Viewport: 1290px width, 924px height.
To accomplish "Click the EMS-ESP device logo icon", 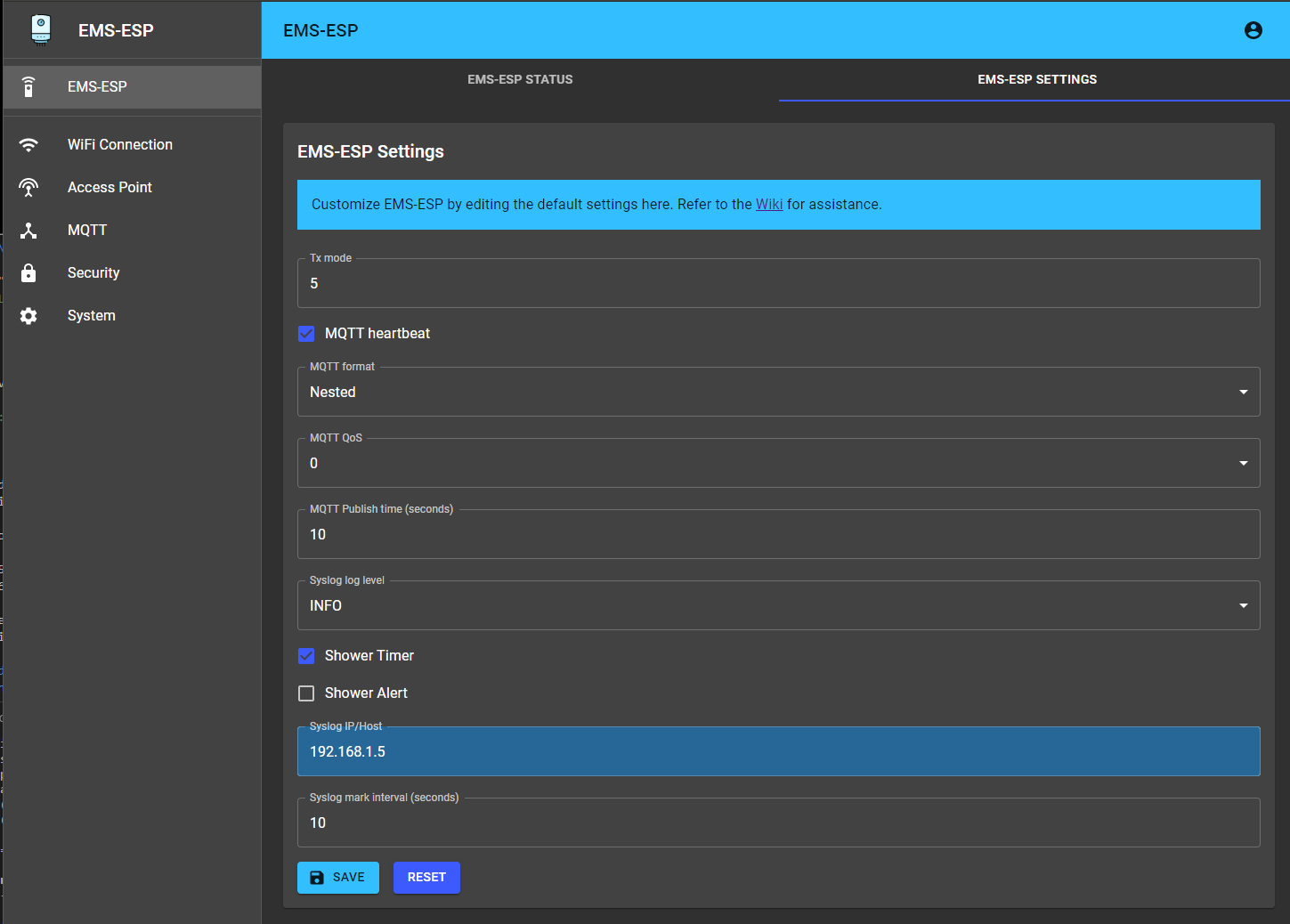I will [x=41, y=29].
